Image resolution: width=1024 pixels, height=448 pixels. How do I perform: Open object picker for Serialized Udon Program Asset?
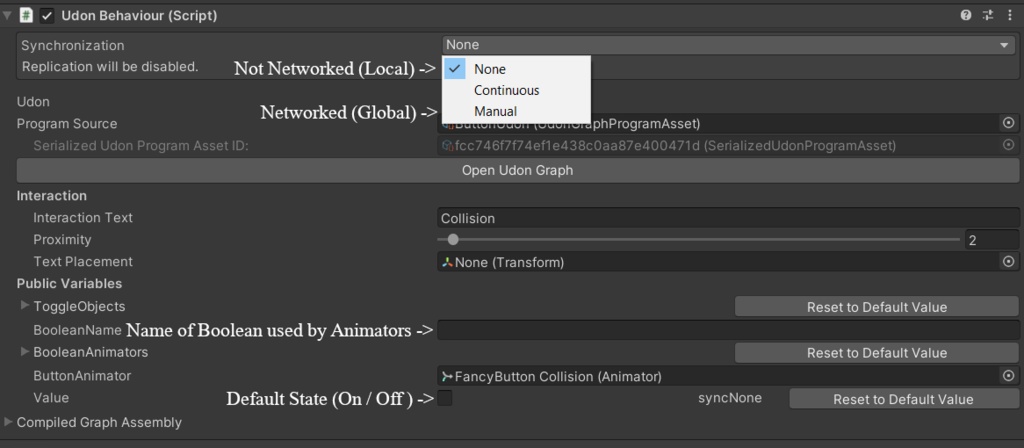[x=1008, y=146]
